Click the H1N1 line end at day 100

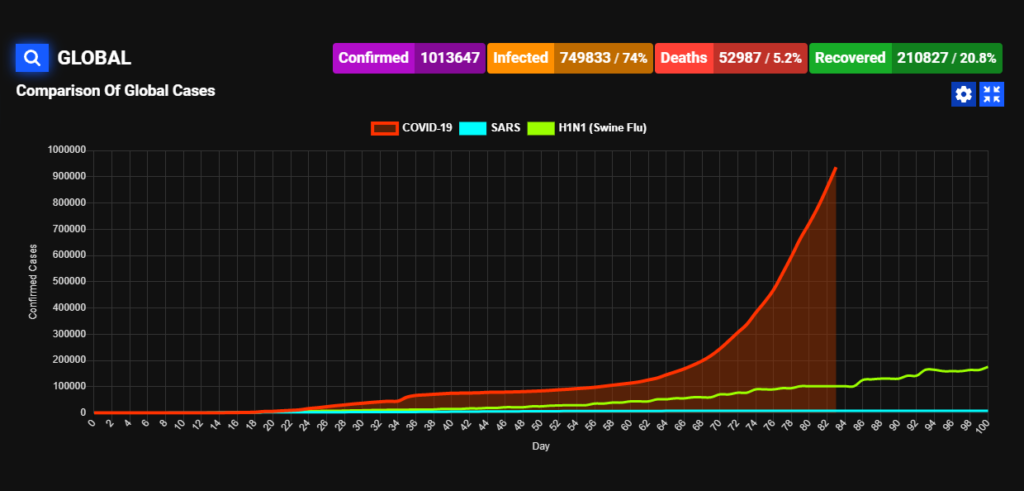point(987,367)
